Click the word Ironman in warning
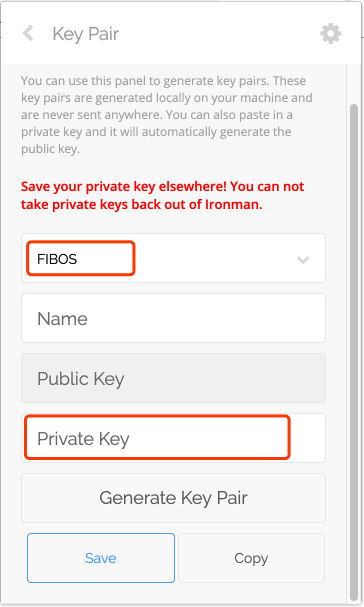 click(x=232, y=204)
